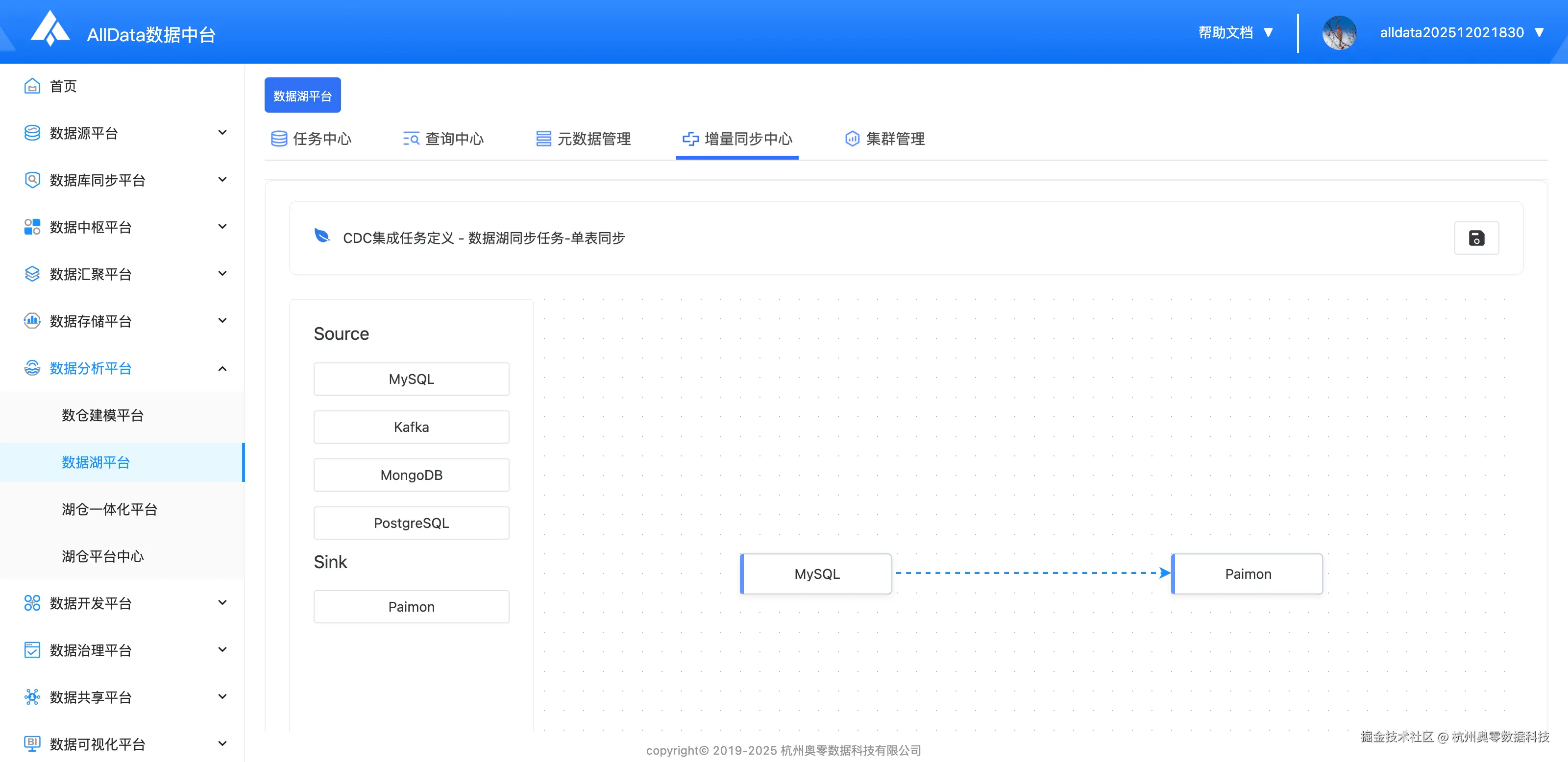1568x762 pixels.
Task: Click the Kafka source button
Action: click(411, 427)
